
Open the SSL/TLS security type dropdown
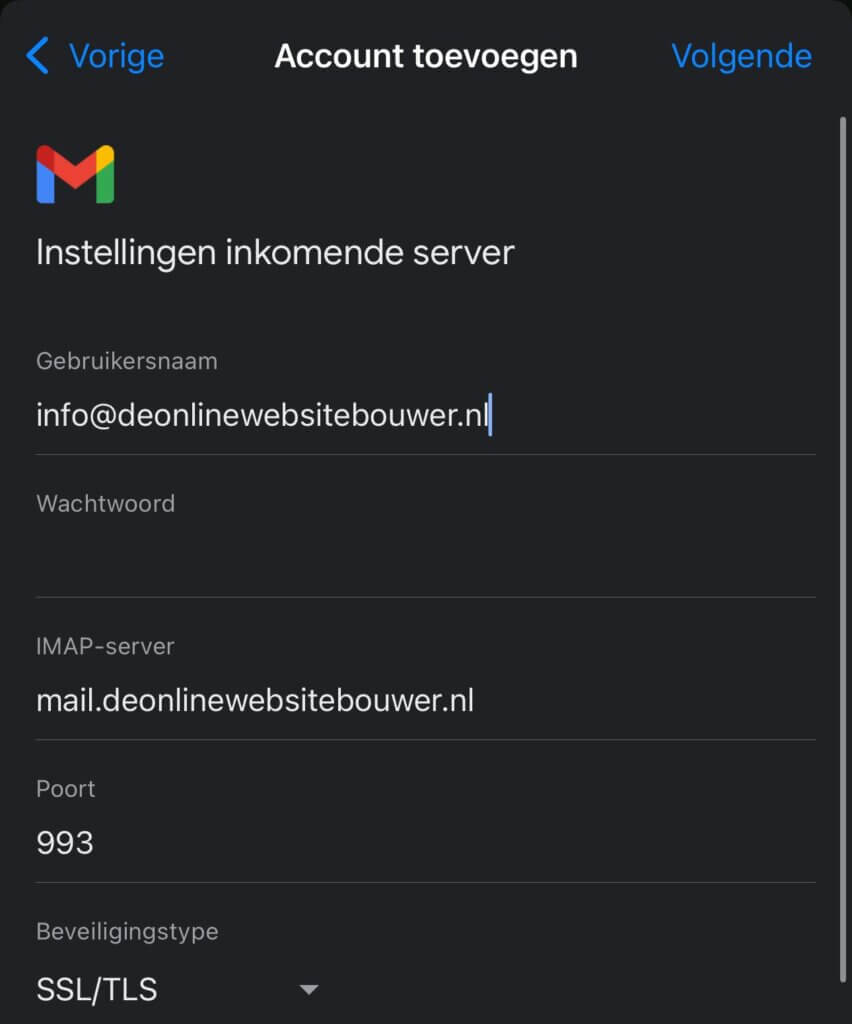(178, 989)
